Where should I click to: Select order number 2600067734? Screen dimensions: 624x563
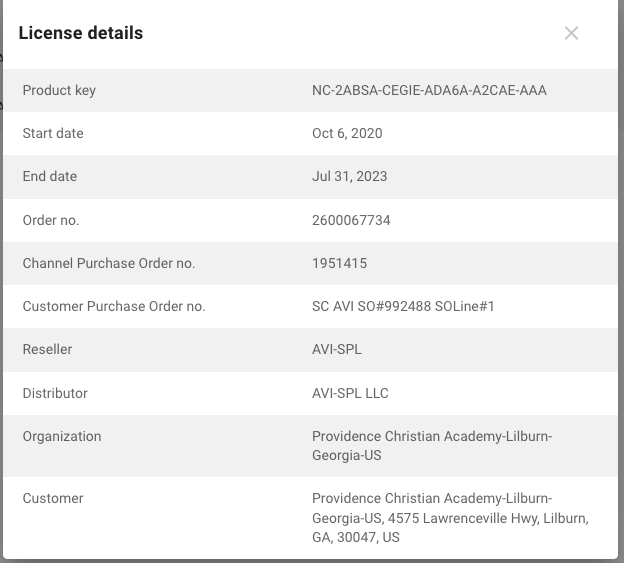pyautogui.click(x=351, y=220)
